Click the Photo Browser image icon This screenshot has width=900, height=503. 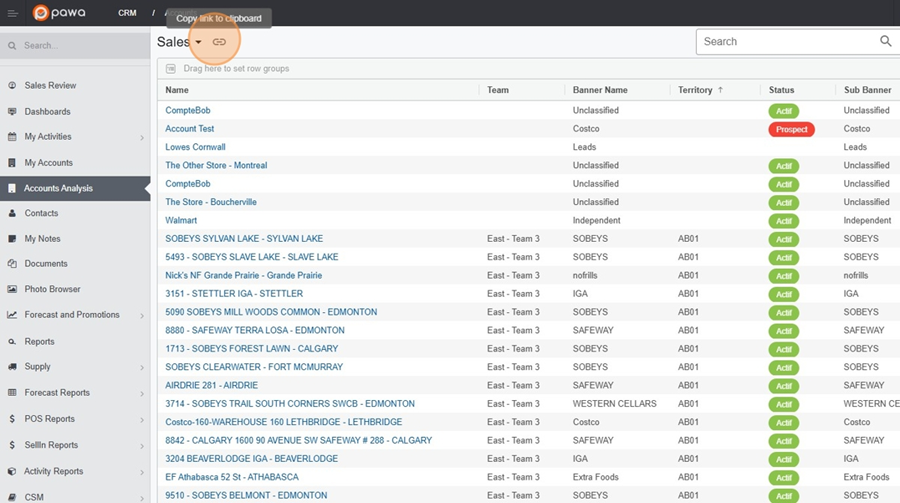coord(12,289)
